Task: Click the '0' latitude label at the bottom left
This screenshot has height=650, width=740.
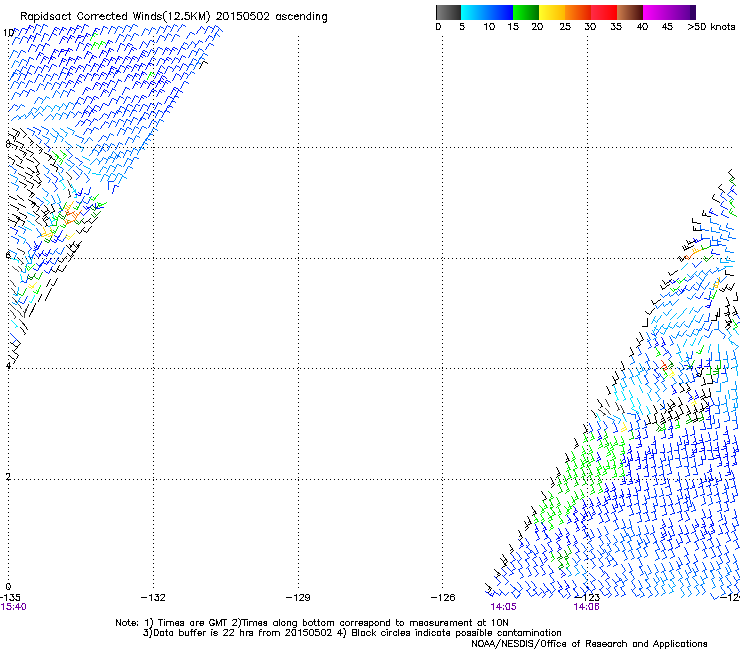Action: click(8, 587)
